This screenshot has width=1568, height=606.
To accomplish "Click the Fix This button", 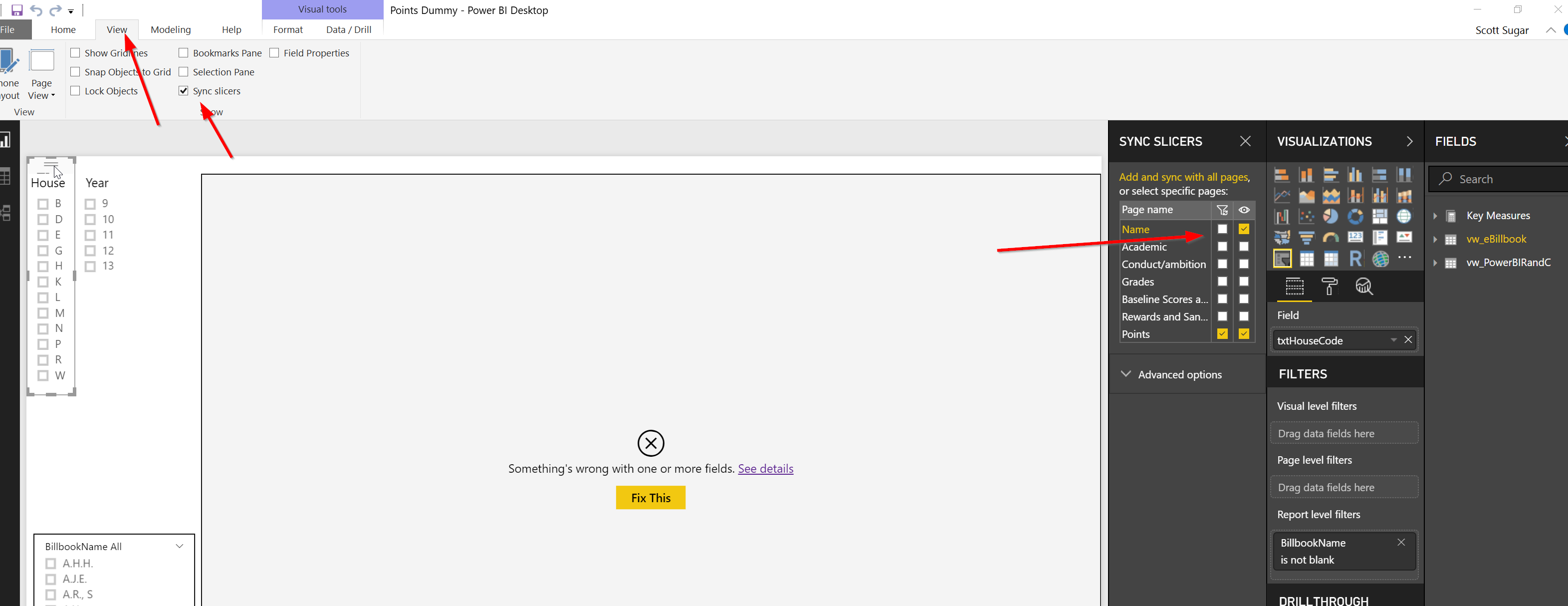I will 651,498.
